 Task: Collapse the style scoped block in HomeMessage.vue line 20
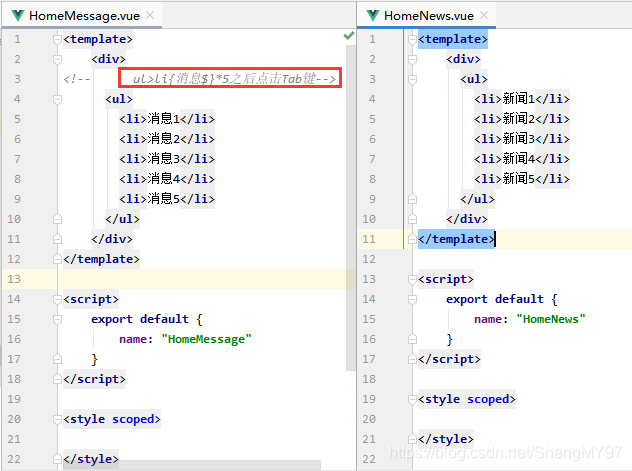pyautogui.click(x=57, y=419)
